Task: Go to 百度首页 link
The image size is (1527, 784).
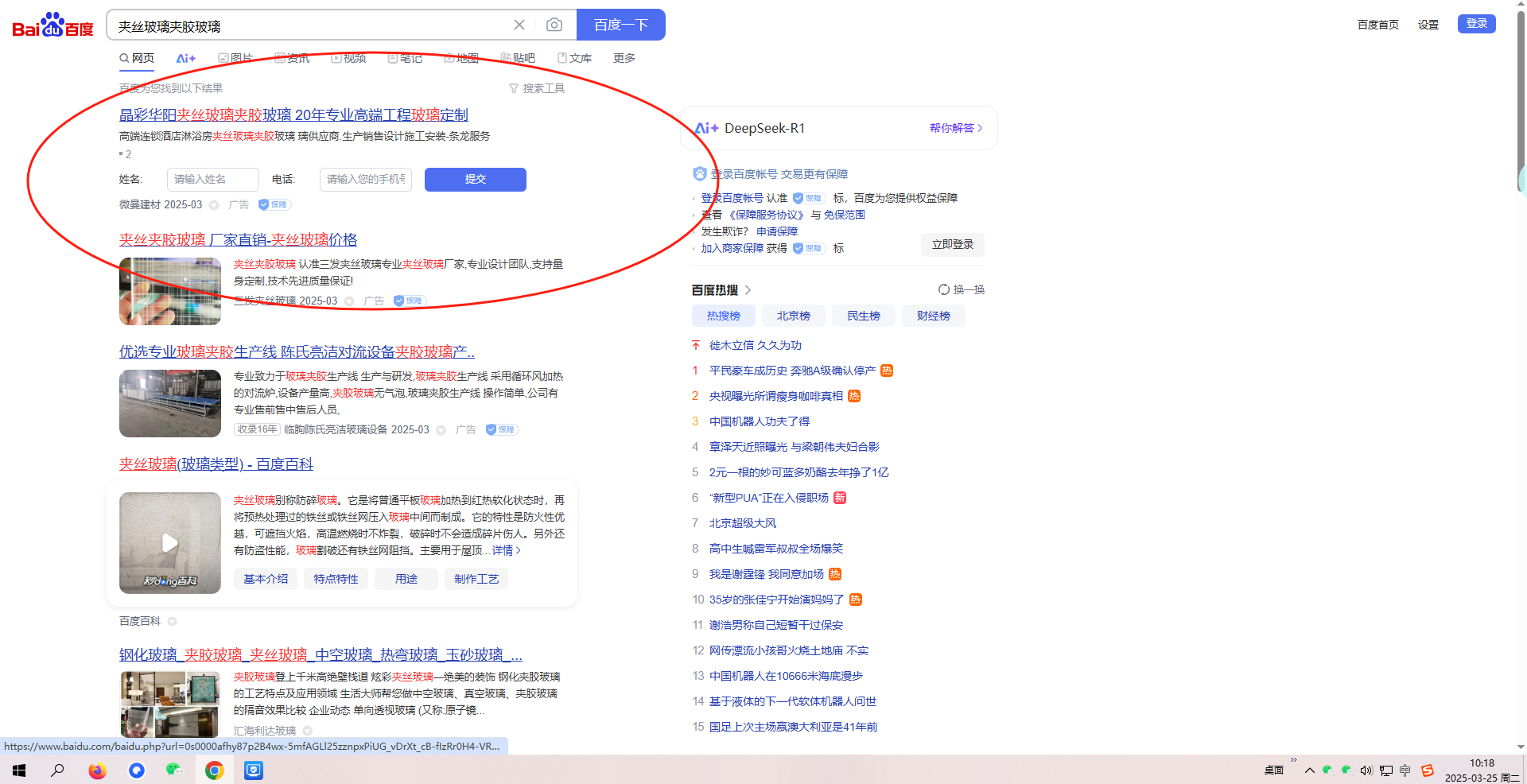Action: click(1378, 25)
